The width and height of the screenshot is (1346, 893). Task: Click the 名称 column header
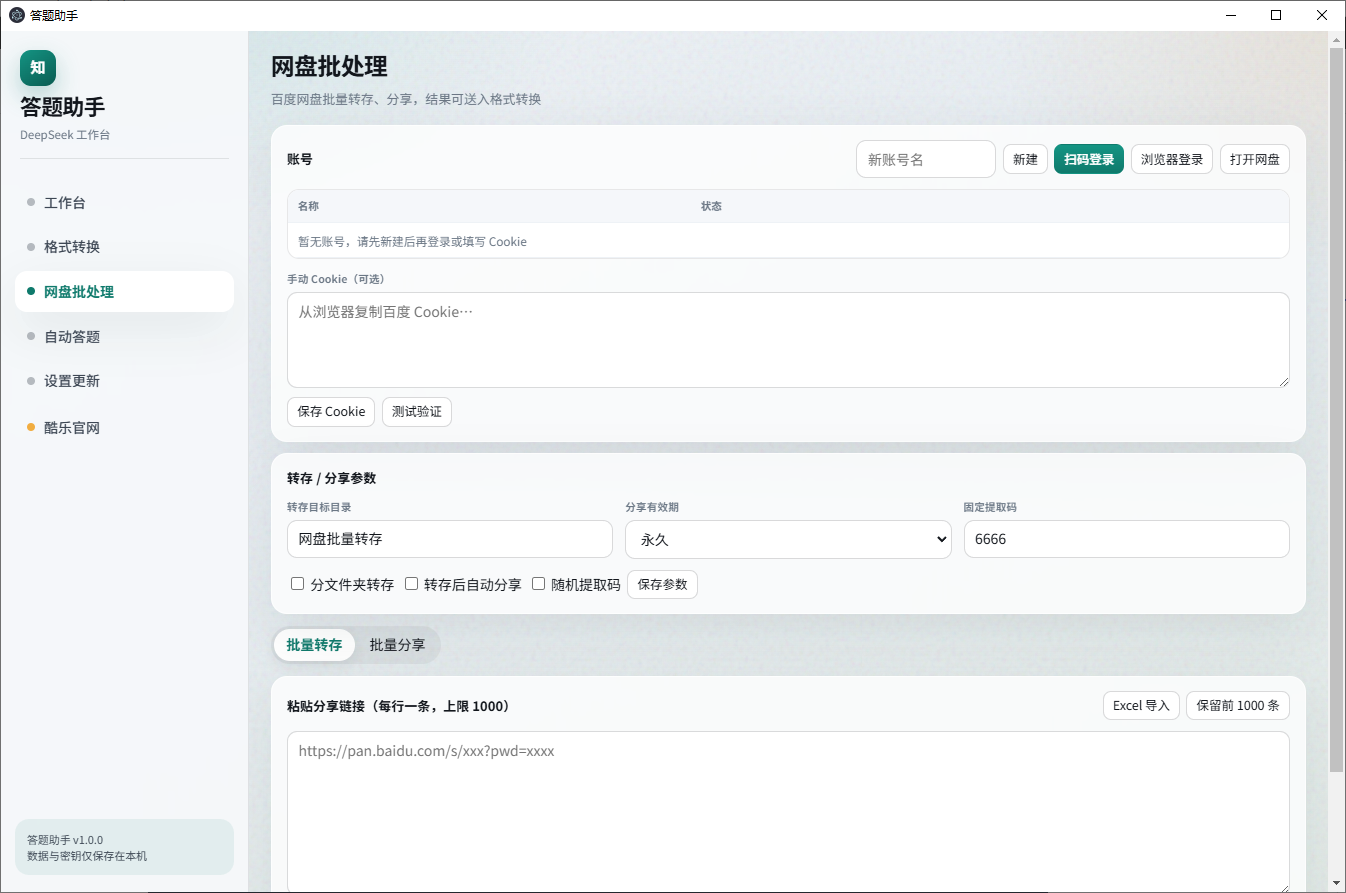[308, 206]
